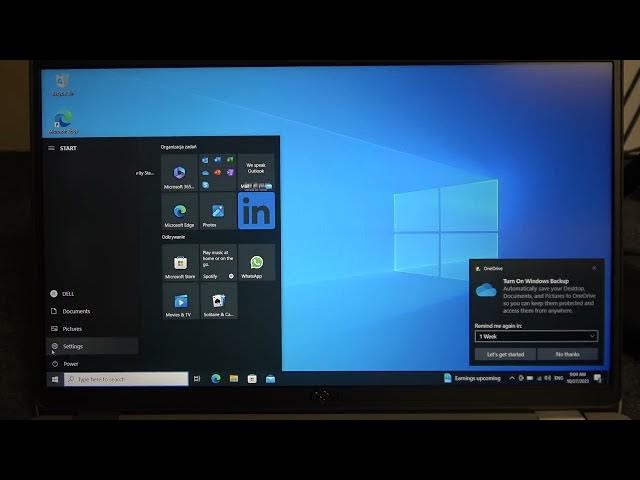Viewport: 640px width, 480px height.
Task: Open File Explorer from the taskbar
Action: [234, 379]
